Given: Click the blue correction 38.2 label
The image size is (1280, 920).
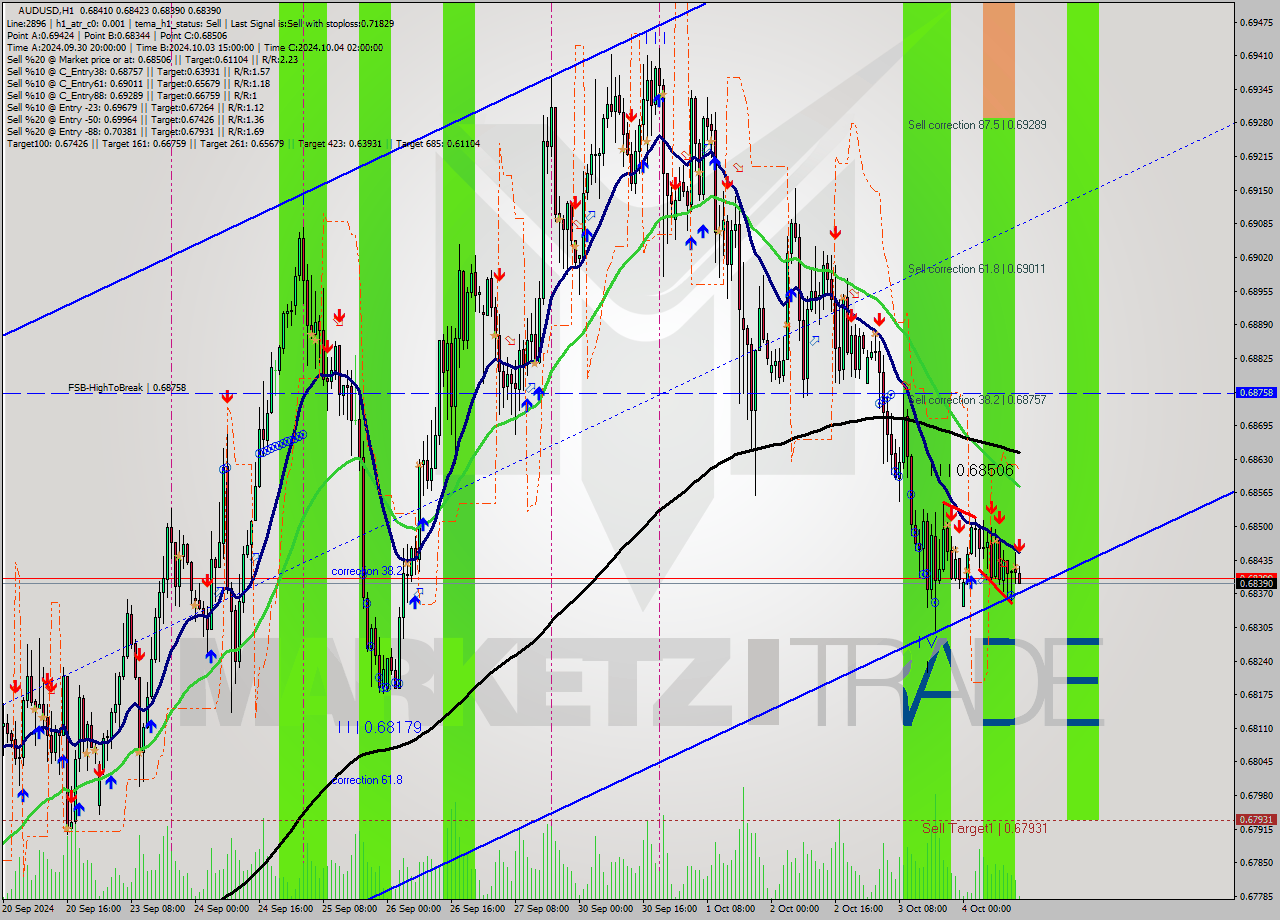Looking at the screenshot, I should pos(368,571).
